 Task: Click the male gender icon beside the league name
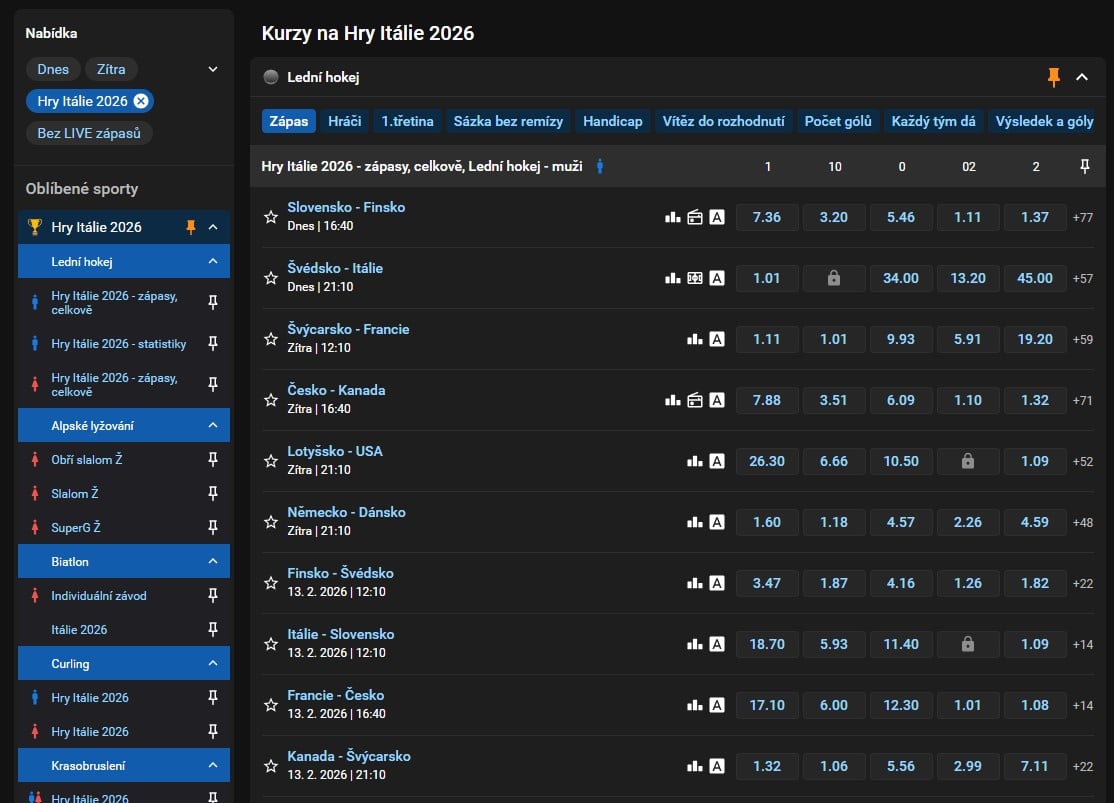pos(599,166)
